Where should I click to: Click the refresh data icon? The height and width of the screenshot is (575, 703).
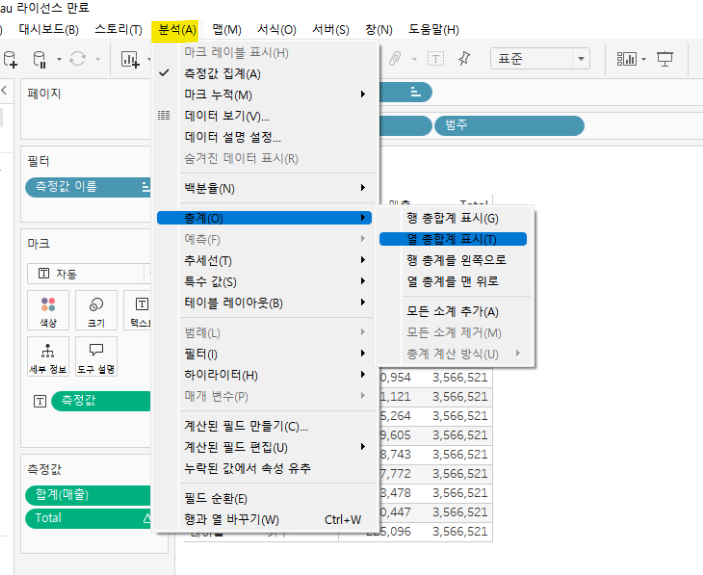pos(78,59)
